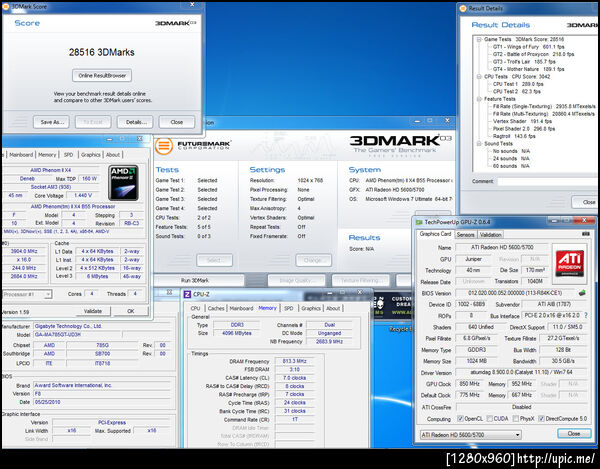The width and height of the screenshot is (600, 469).
Task: Open SPD tab in CPU-Z Memory window
Action: click(x=289, y=308)
